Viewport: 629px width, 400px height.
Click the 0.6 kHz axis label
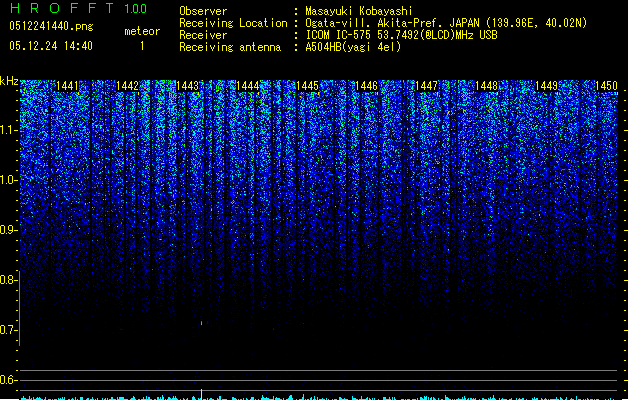(8, 380)
